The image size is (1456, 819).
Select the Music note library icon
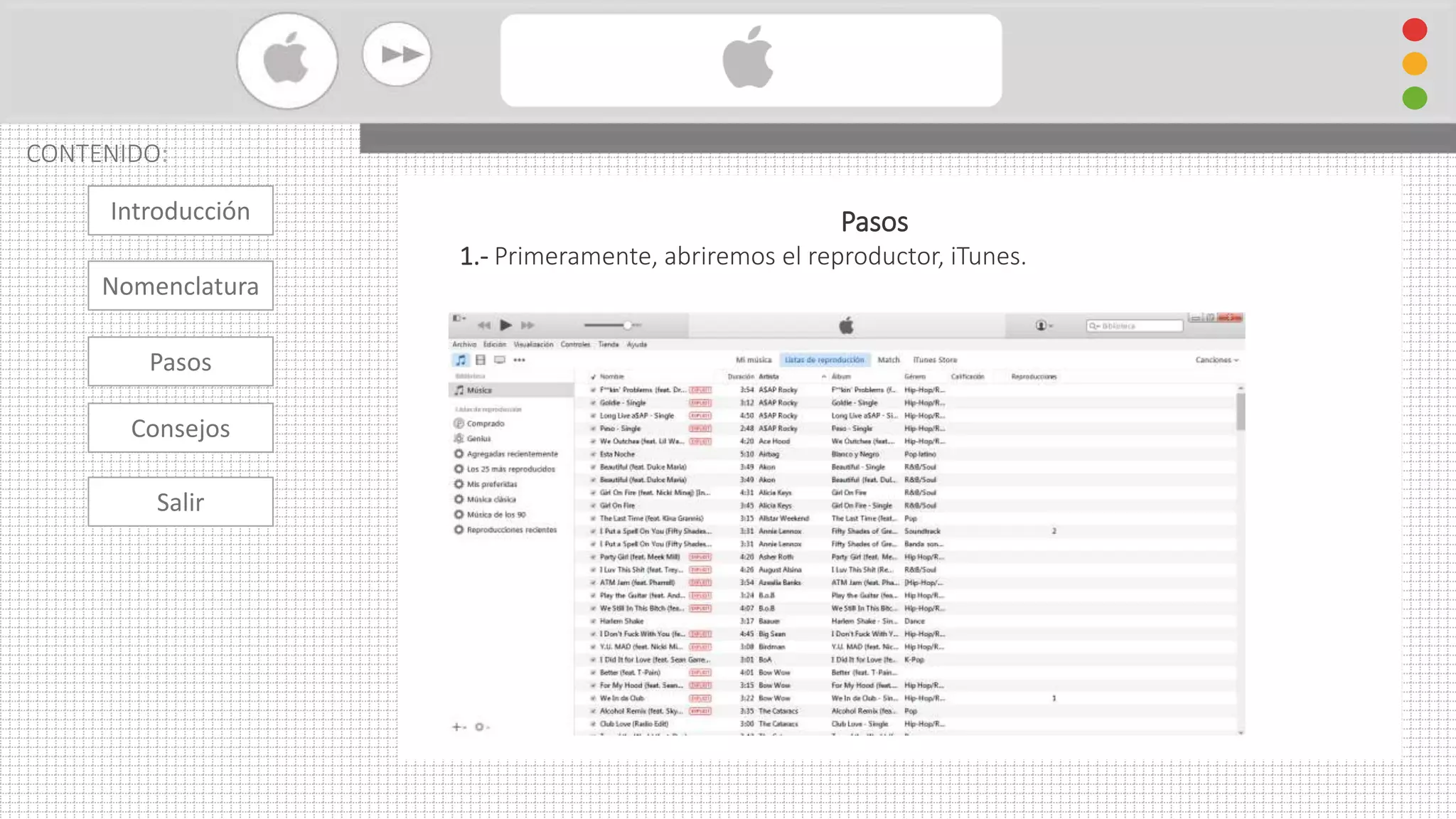click(461, 360)
